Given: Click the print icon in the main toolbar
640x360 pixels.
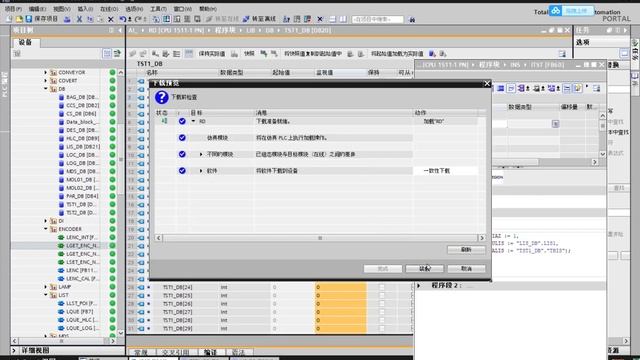Looking at the screenshot, I should tap(67, 19).
